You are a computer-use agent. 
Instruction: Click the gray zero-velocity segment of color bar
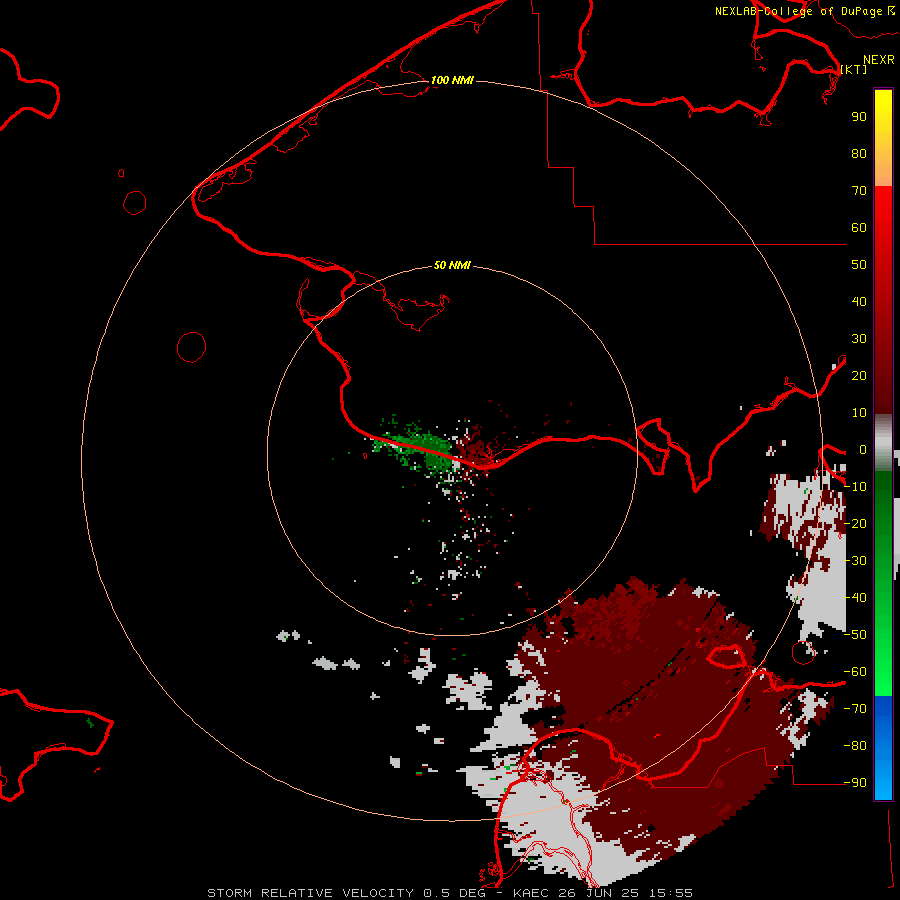tap(883, 443)
